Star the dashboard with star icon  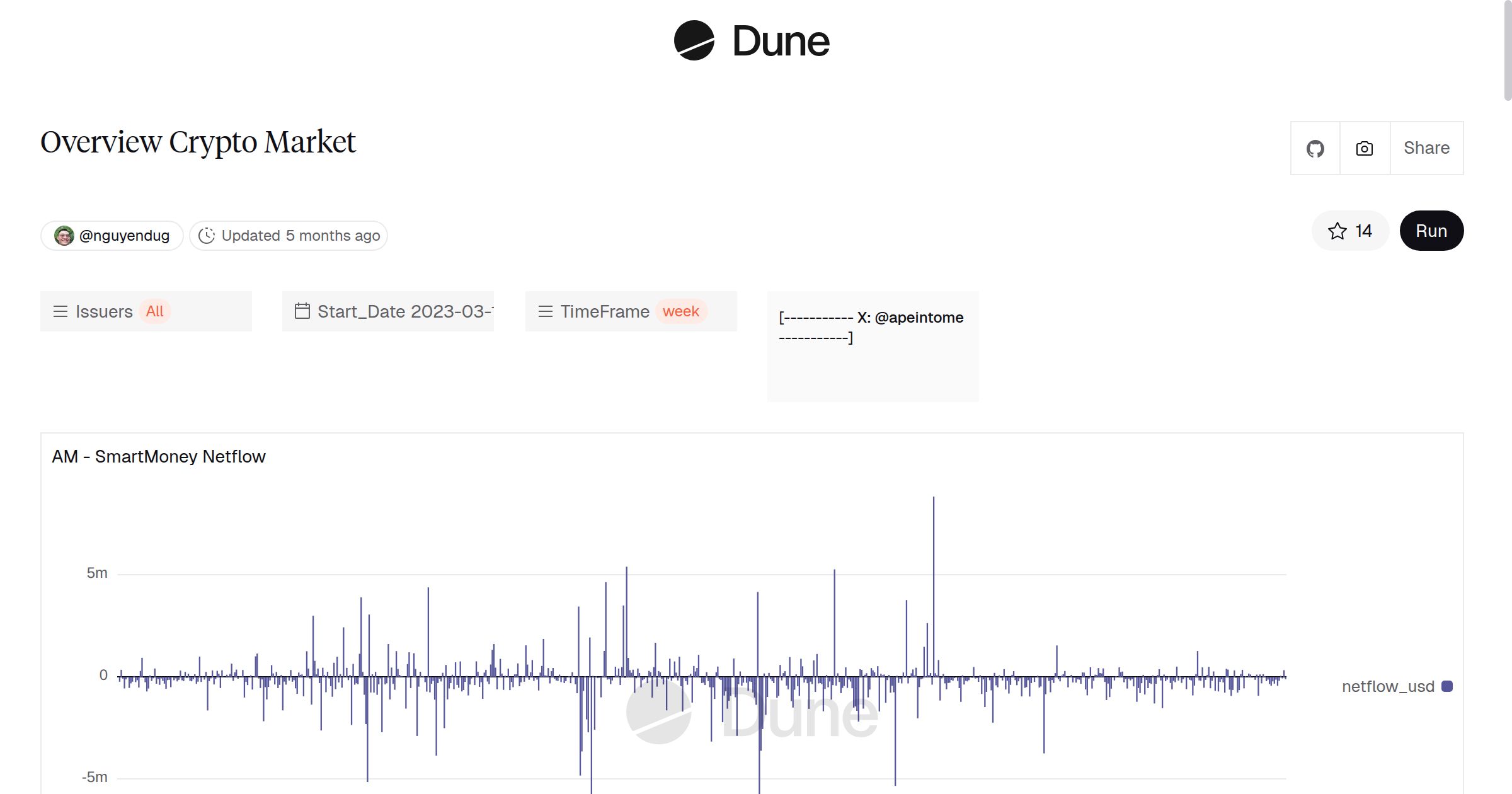coord(1337,231)
